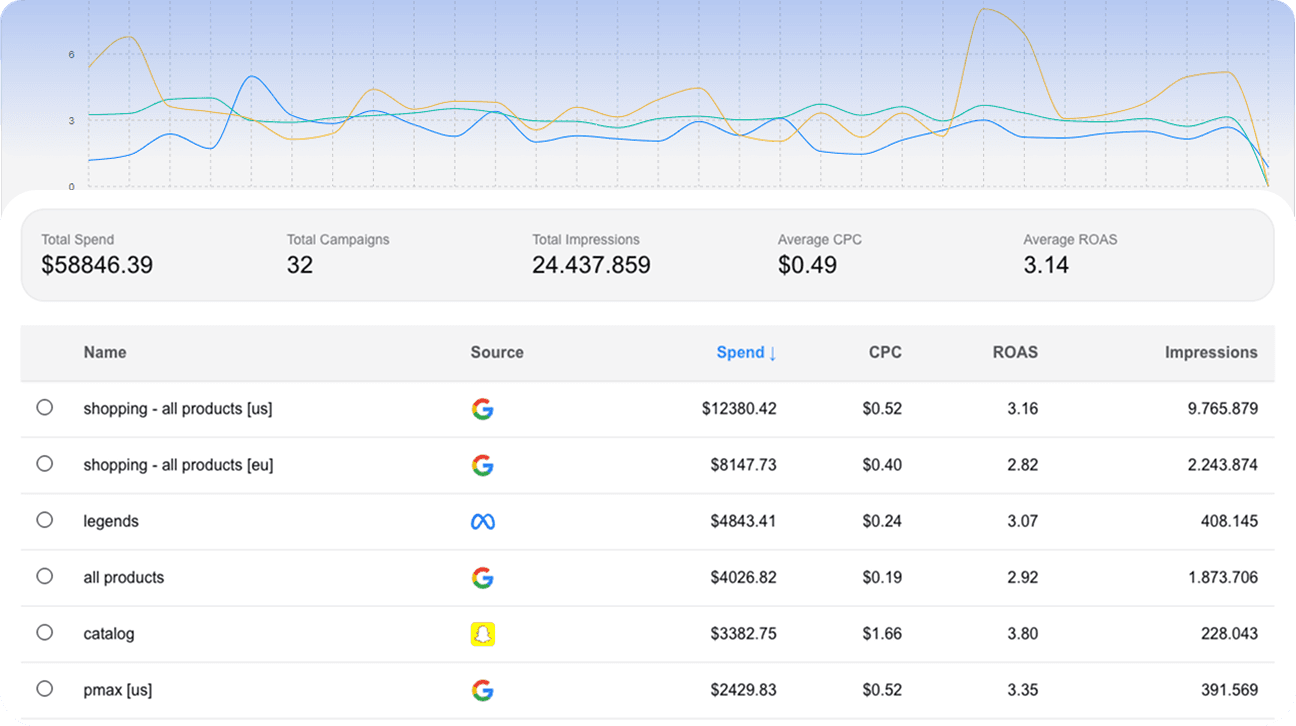Click the Google icon next to all products

pyautogui.click(x=483, y=577)
